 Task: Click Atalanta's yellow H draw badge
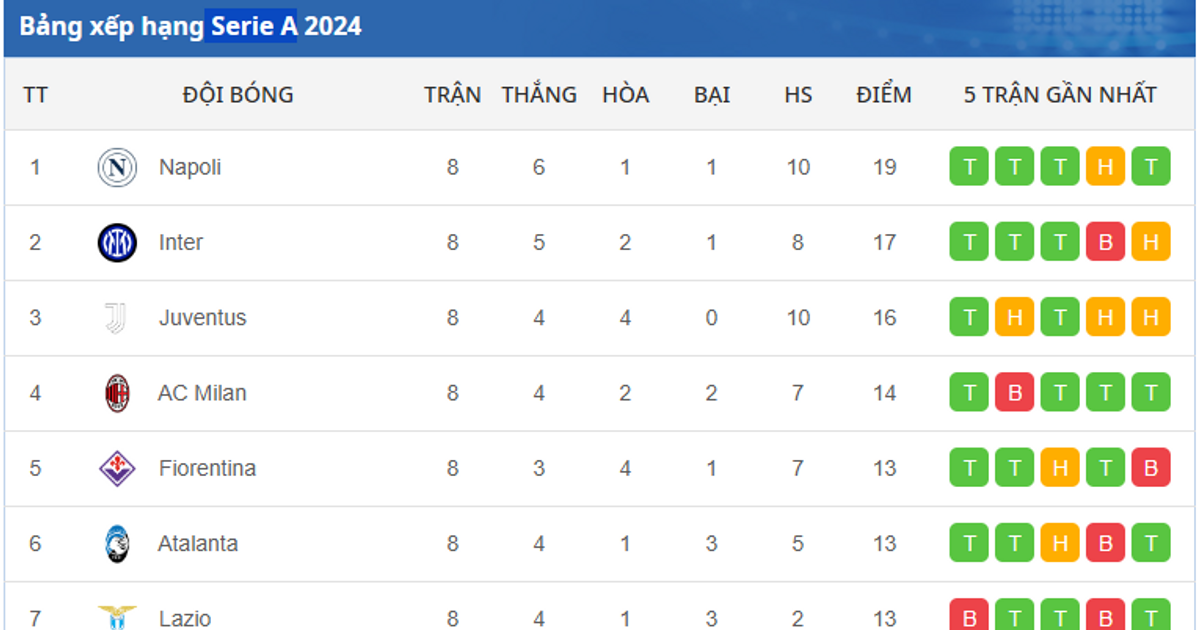coord(1060,544)
